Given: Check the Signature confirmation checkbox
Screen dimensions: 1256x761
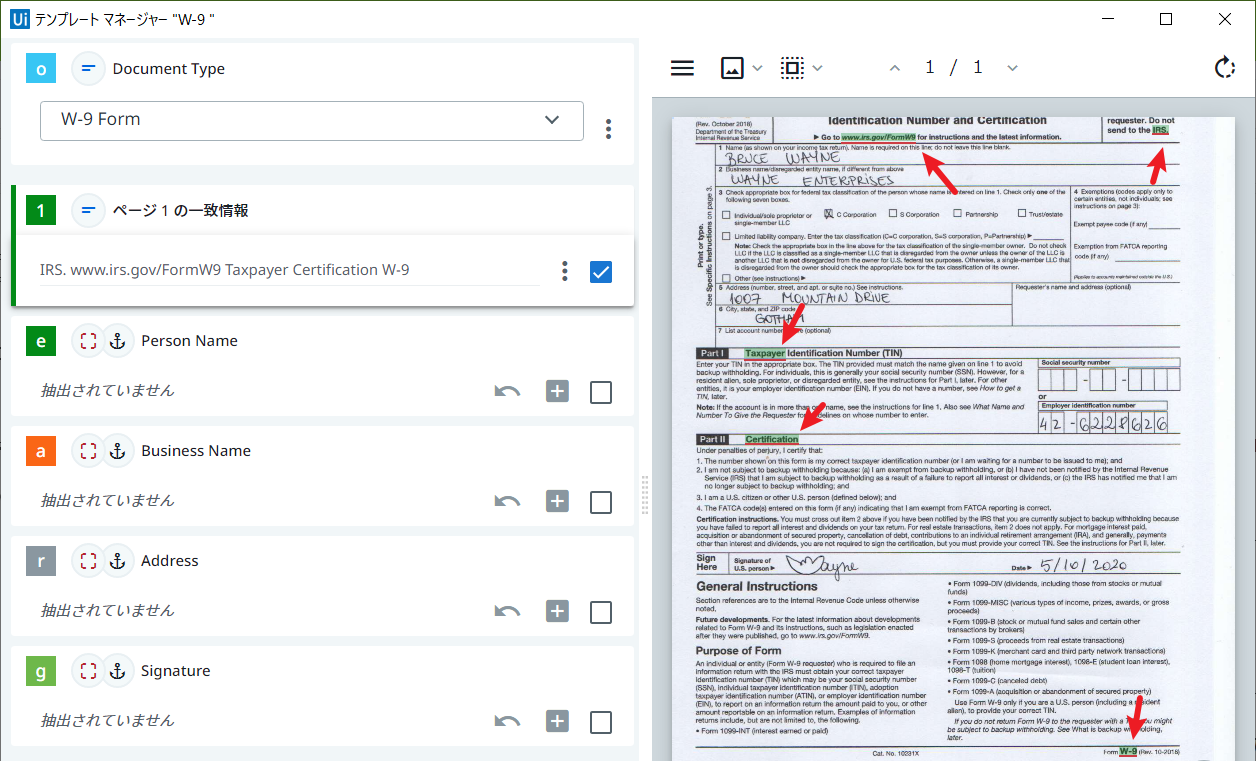Looking at the screenshot, I should tap(600, 720).
